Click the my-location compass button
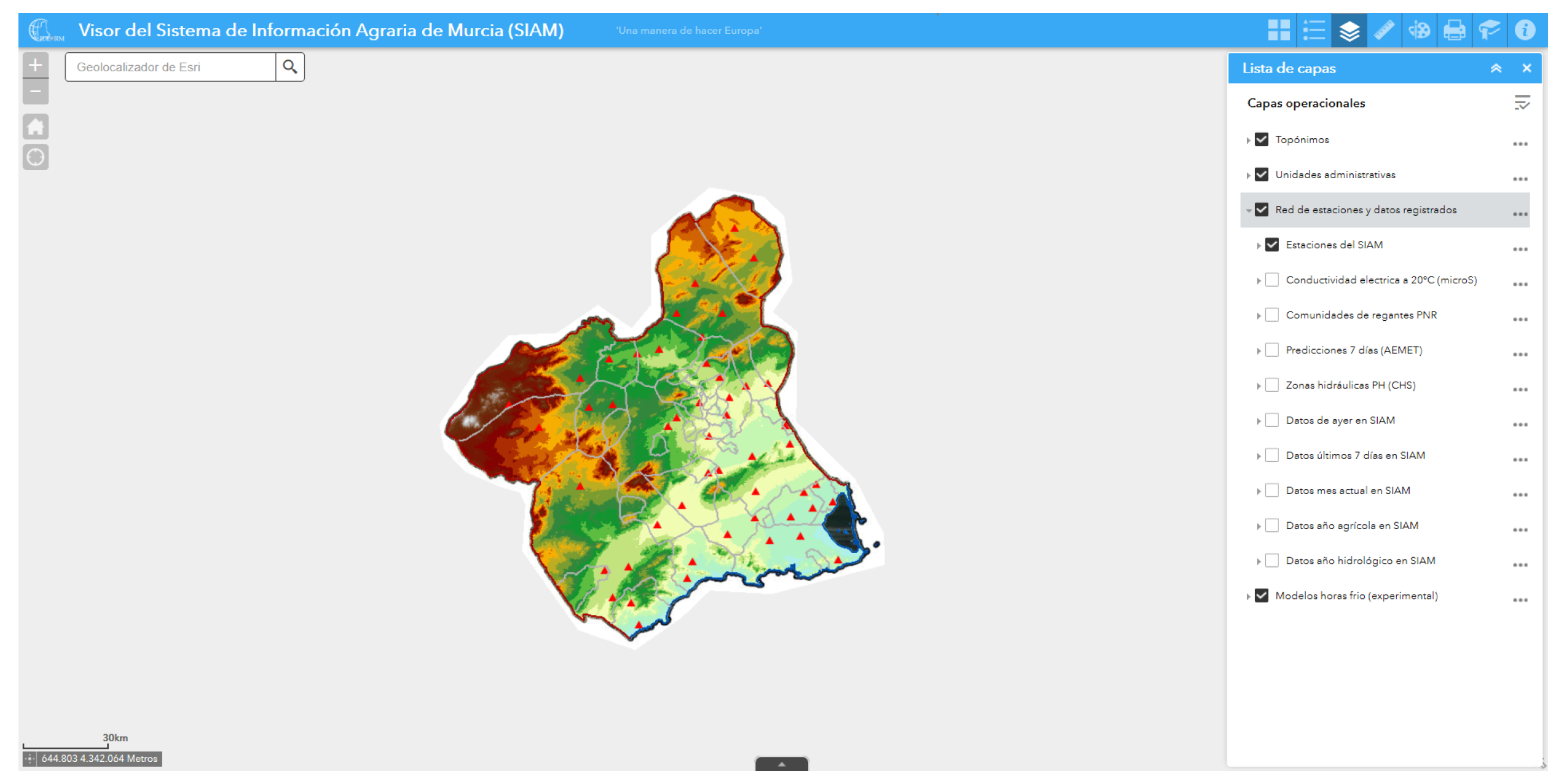The height and width of the screenshot is (784, 1564). pos(36,157)
